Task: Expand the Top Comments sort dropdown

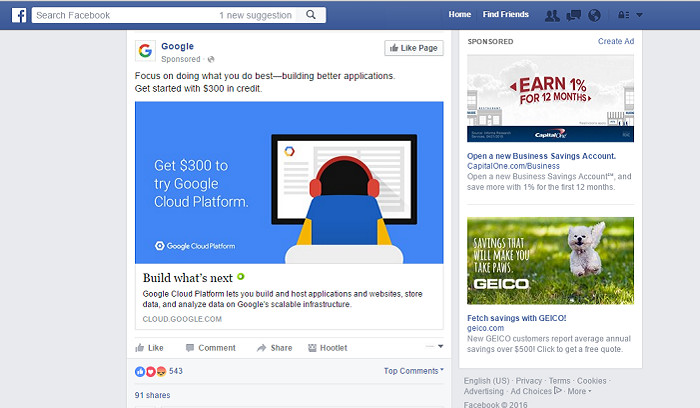Action: (414, 371)
